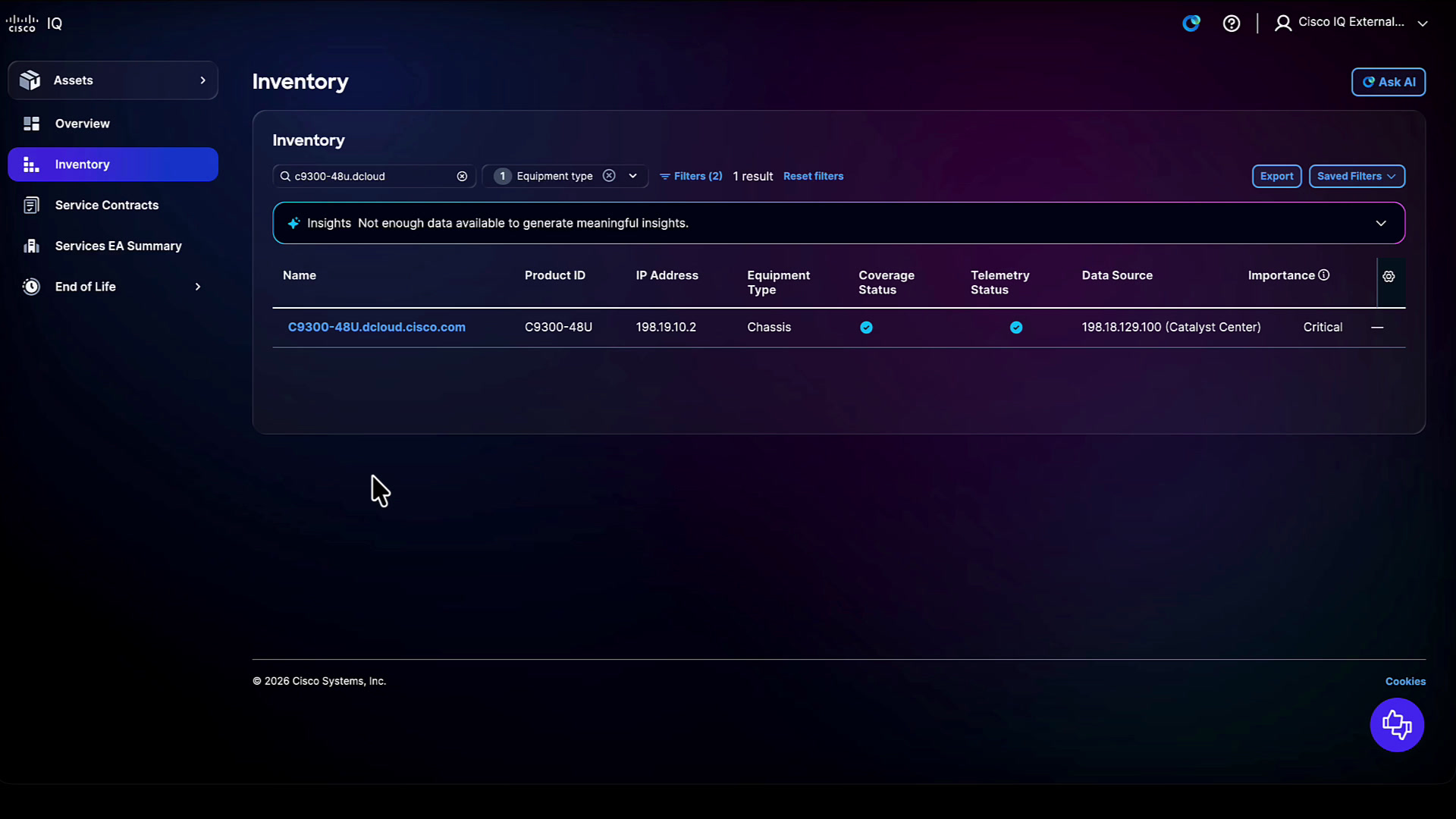Click the Insights sparkle icon
Screen dimensions: 1456x819
click(293, 223)
